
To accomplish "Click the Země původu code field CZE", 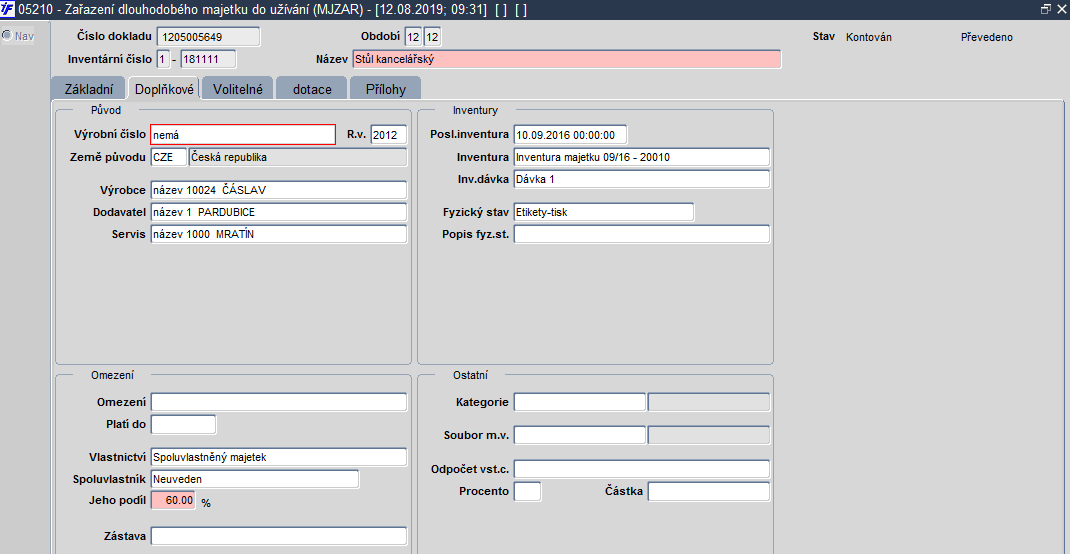I will pos(169,157).
